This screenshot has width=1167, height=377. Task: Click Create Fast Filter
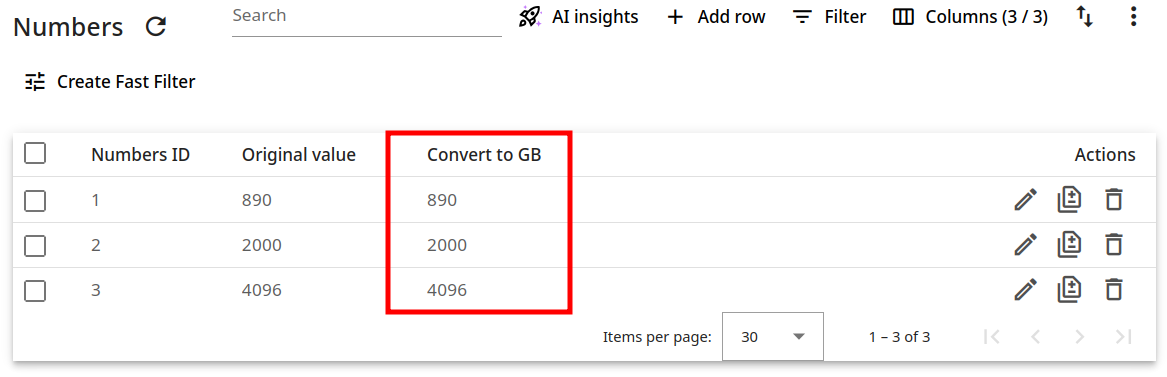coord(109,82)
